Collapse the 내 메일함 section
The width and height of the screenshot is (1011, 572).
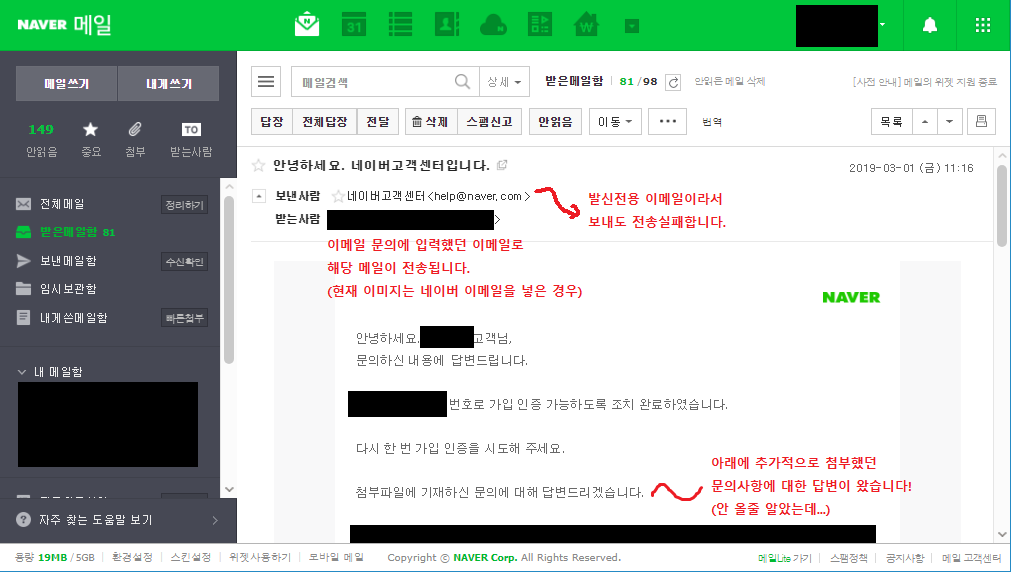click(x=22, y=372)
